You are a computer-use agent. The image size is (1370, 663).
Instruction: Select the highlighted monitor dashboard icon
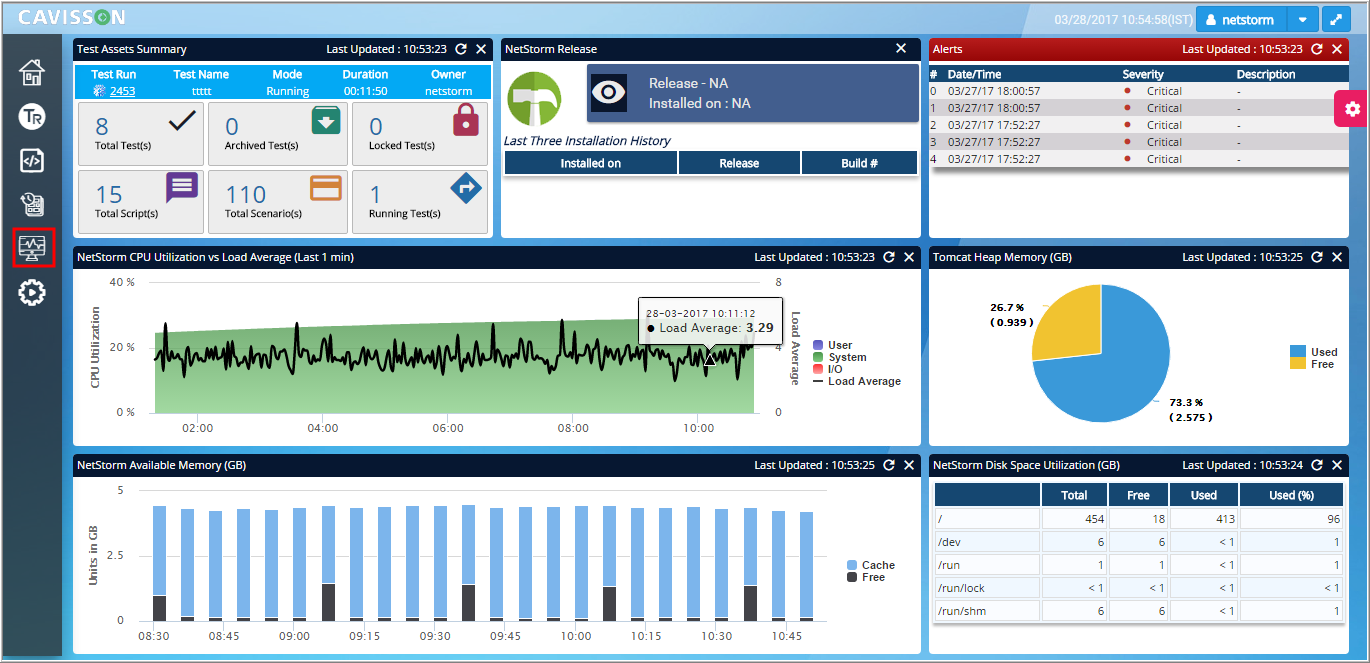33,247
